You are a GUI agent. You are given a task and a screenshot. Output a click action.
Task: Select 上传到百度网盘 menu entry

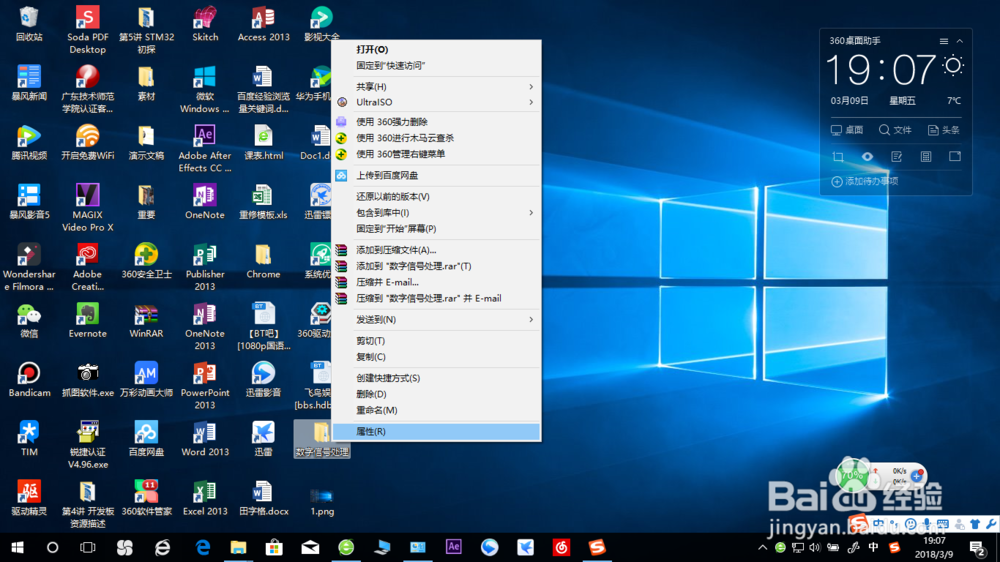point(436,175)
